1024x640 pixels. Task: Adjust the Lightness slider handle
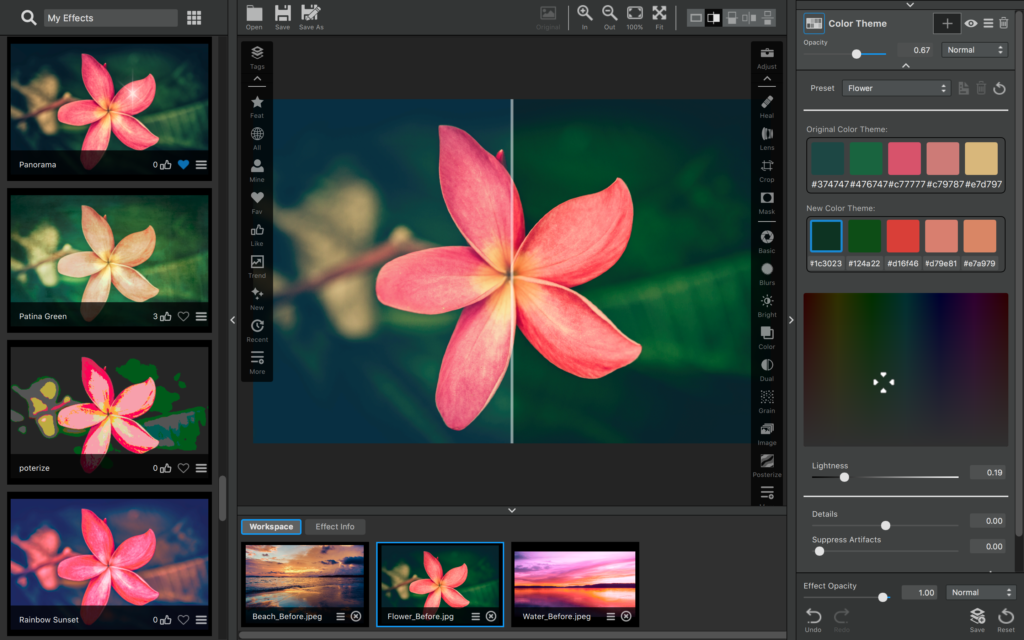(x=844, y=477)
